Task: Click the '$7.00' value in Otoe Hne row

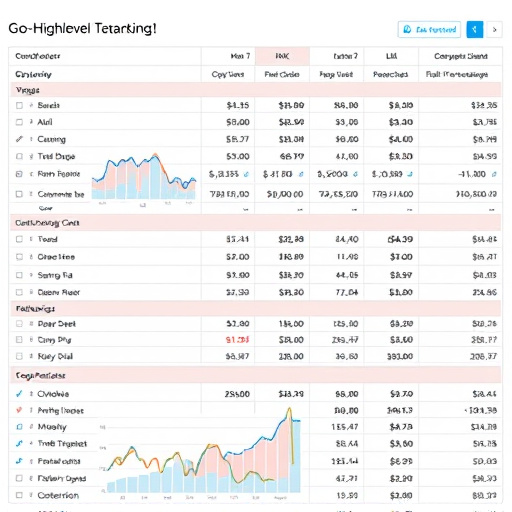Action: point(238,257)
